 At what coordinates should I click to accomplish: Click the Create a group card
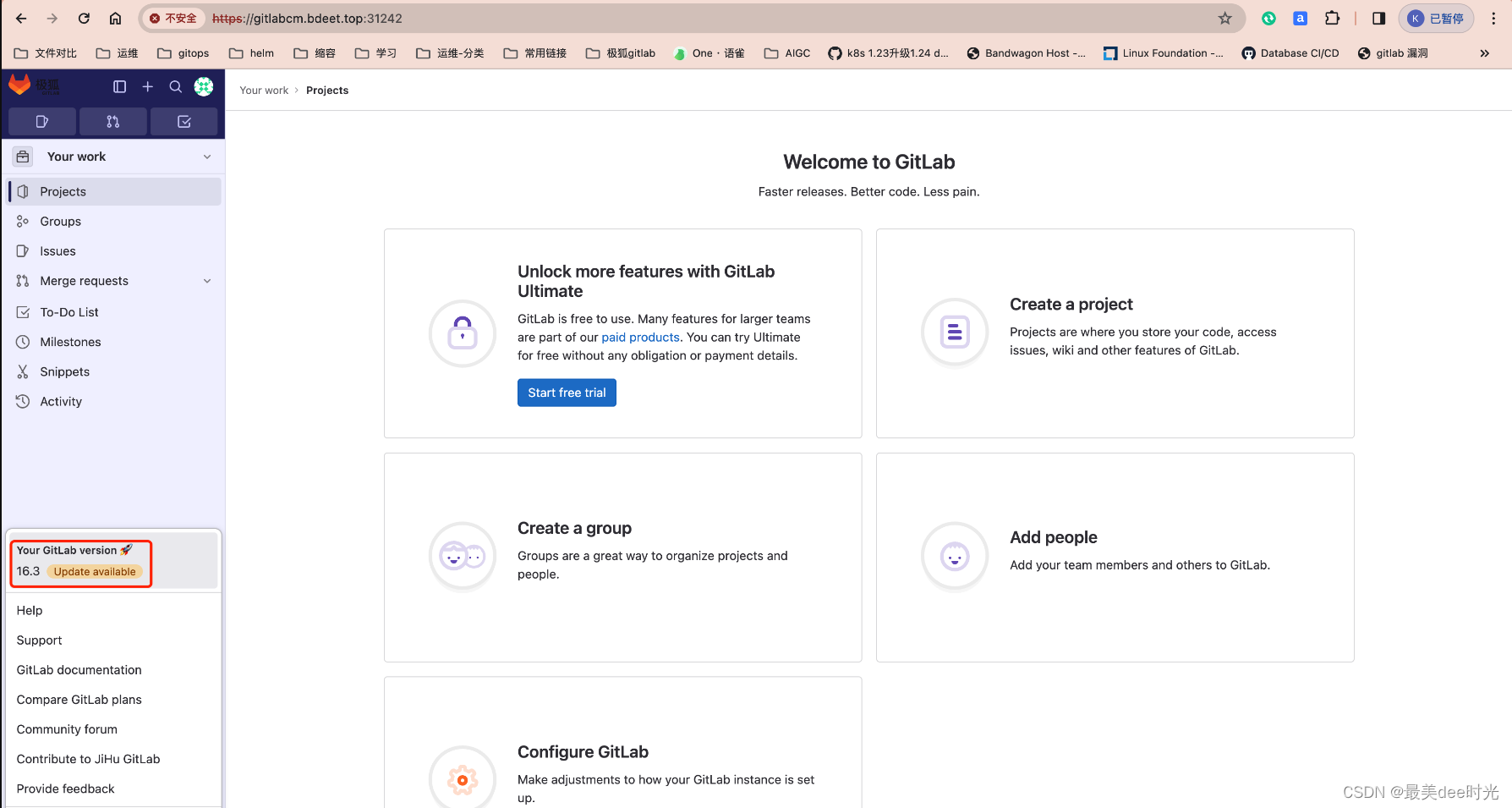point(623,558)
